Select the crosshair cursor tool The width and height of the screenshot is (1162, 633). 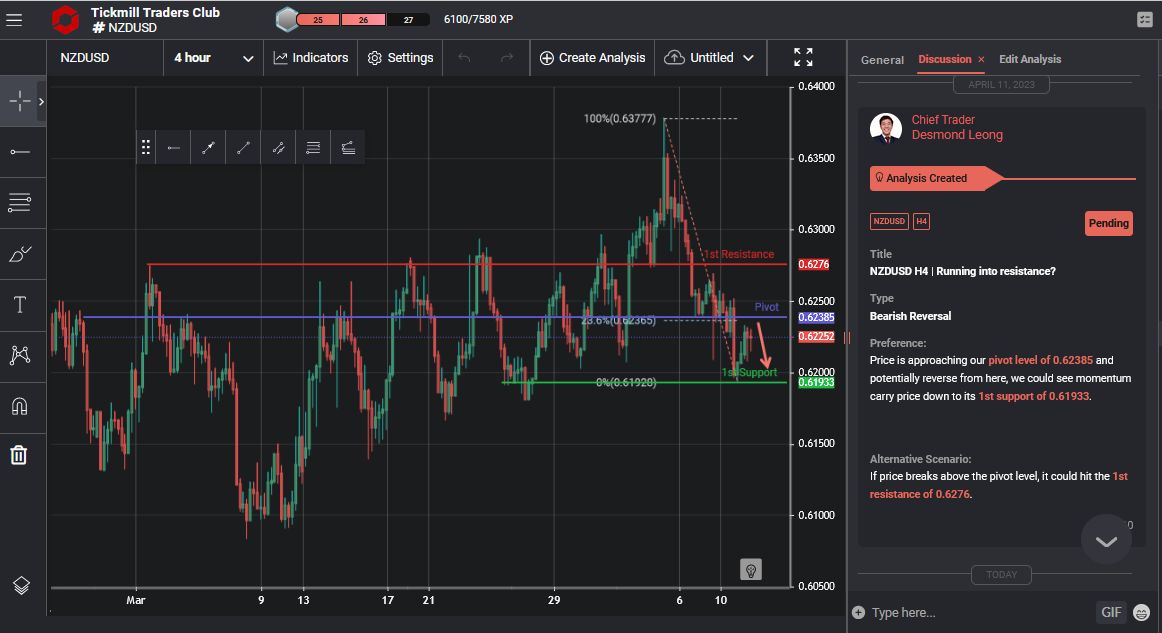20,101
